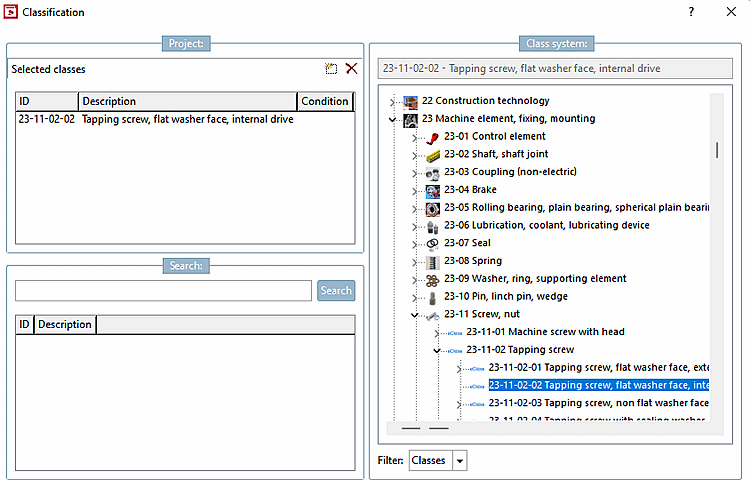Click the Condition column header
The height and width of the screenshot is (480, 750).
click(325, 101)
